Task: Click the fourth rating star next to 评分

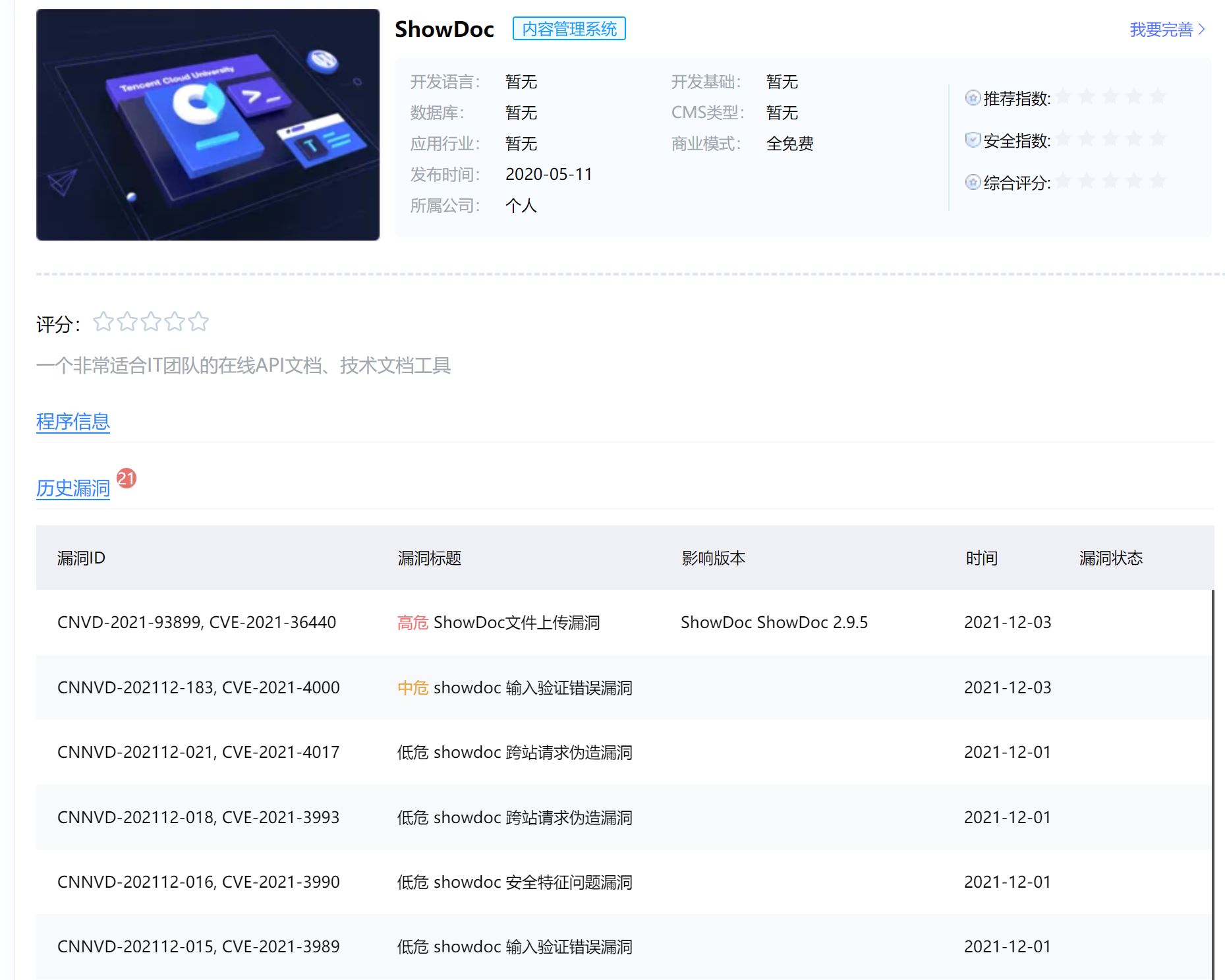Action: pyautogui.click(x=175, y=322)
